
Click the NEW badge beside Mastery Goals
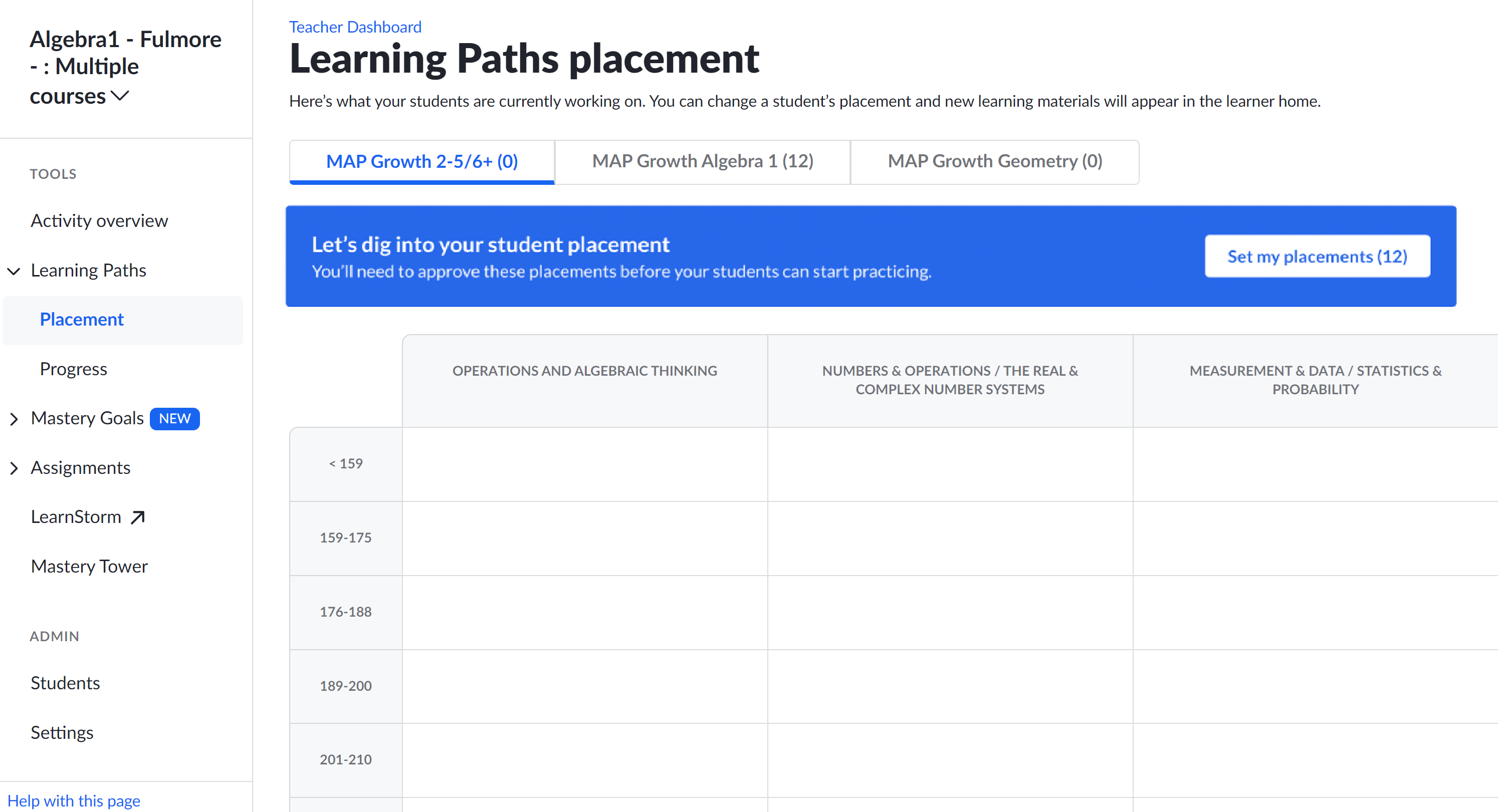point(174,418)
